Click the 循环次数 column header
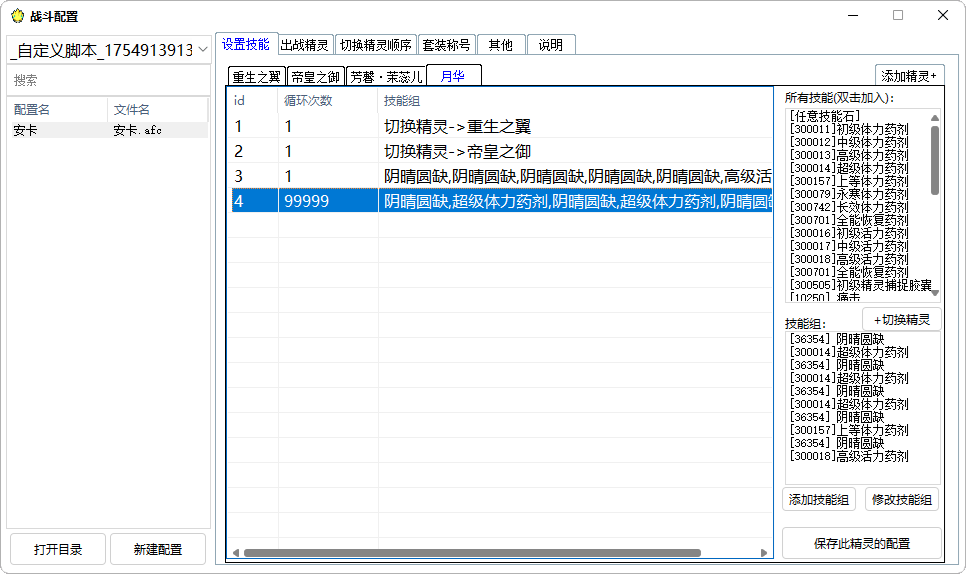Image resolution: width=966 pixels, height=574 pixels. pyautogui.click(x=327, y=100)
